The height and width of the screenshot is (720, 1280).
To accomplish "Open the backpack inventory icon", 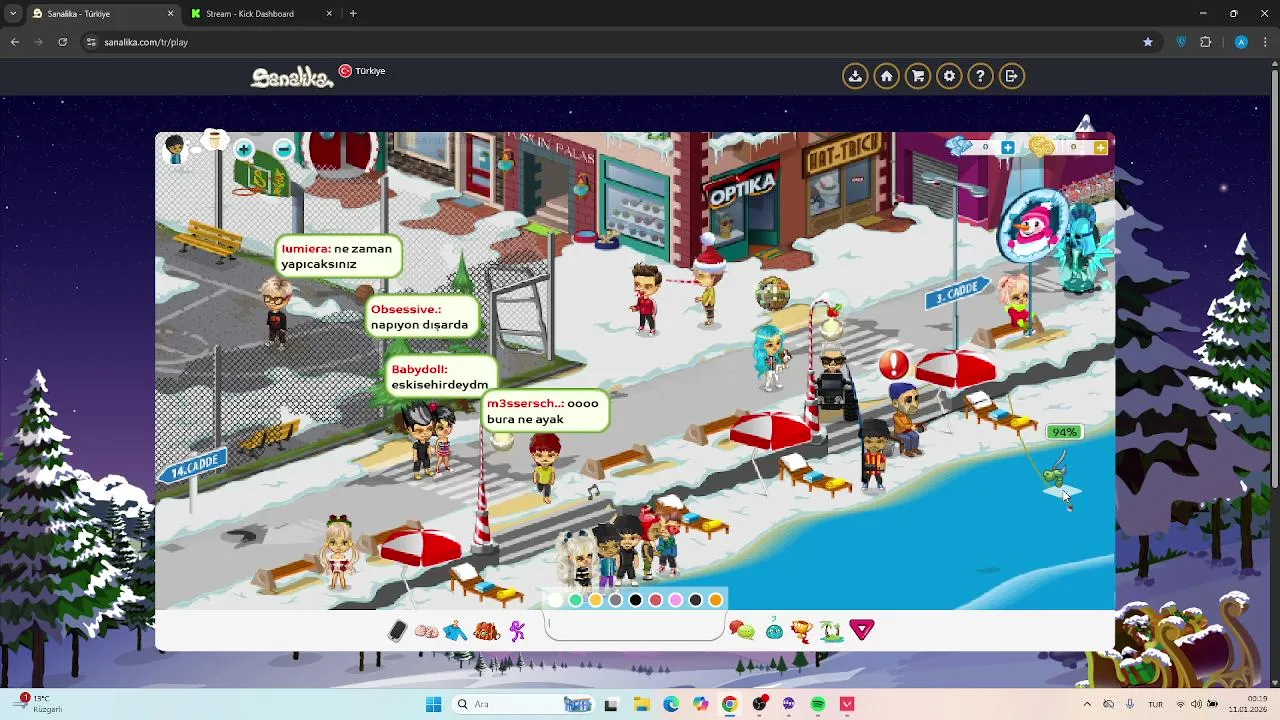I will (x=487, y=631).
